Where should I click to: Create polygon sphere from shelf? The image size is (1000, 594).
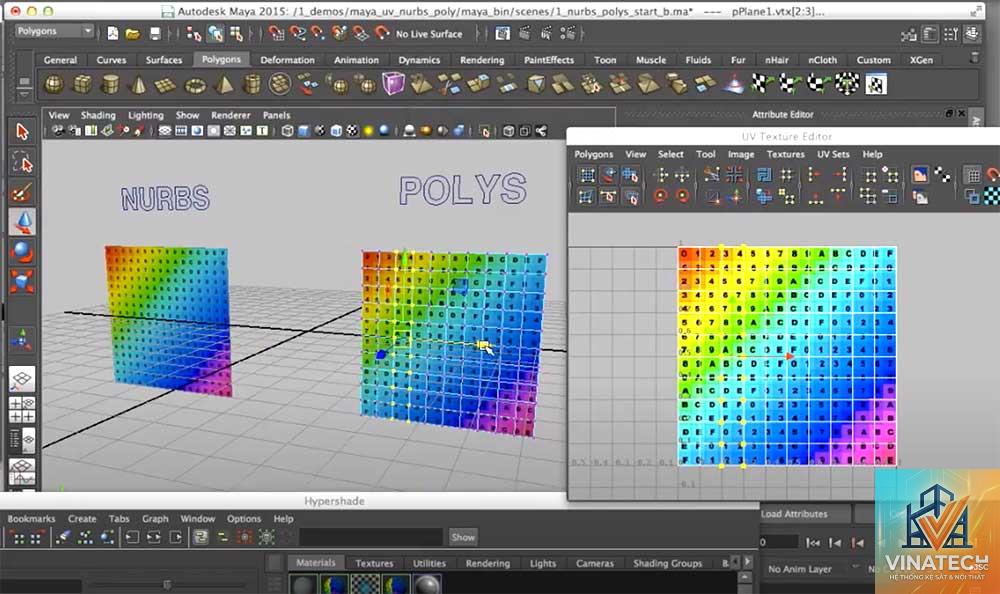[54, 84]
